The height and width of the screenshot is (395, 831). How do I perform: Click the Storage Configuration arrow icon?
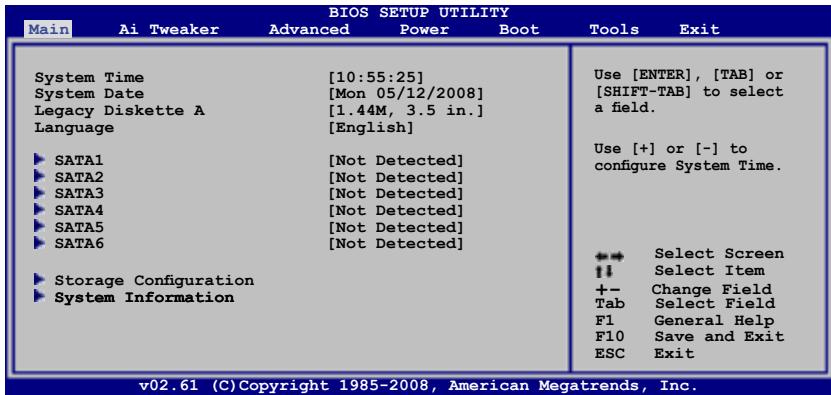click(39, 279)
